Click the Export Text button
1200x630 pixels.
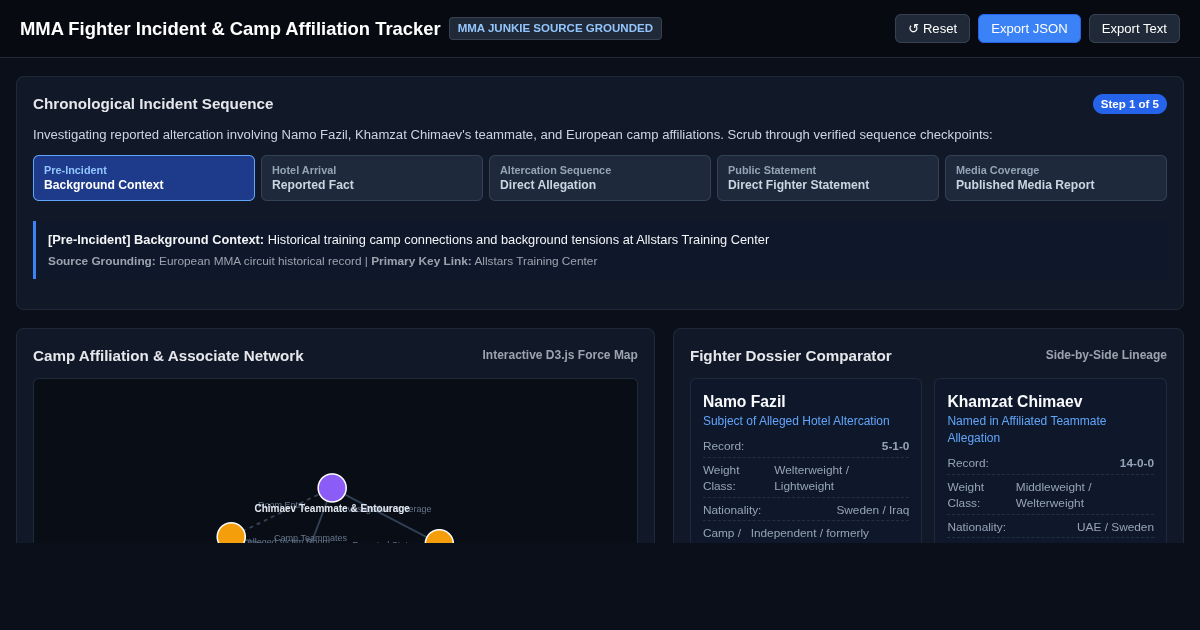[x=1134, y=28]
